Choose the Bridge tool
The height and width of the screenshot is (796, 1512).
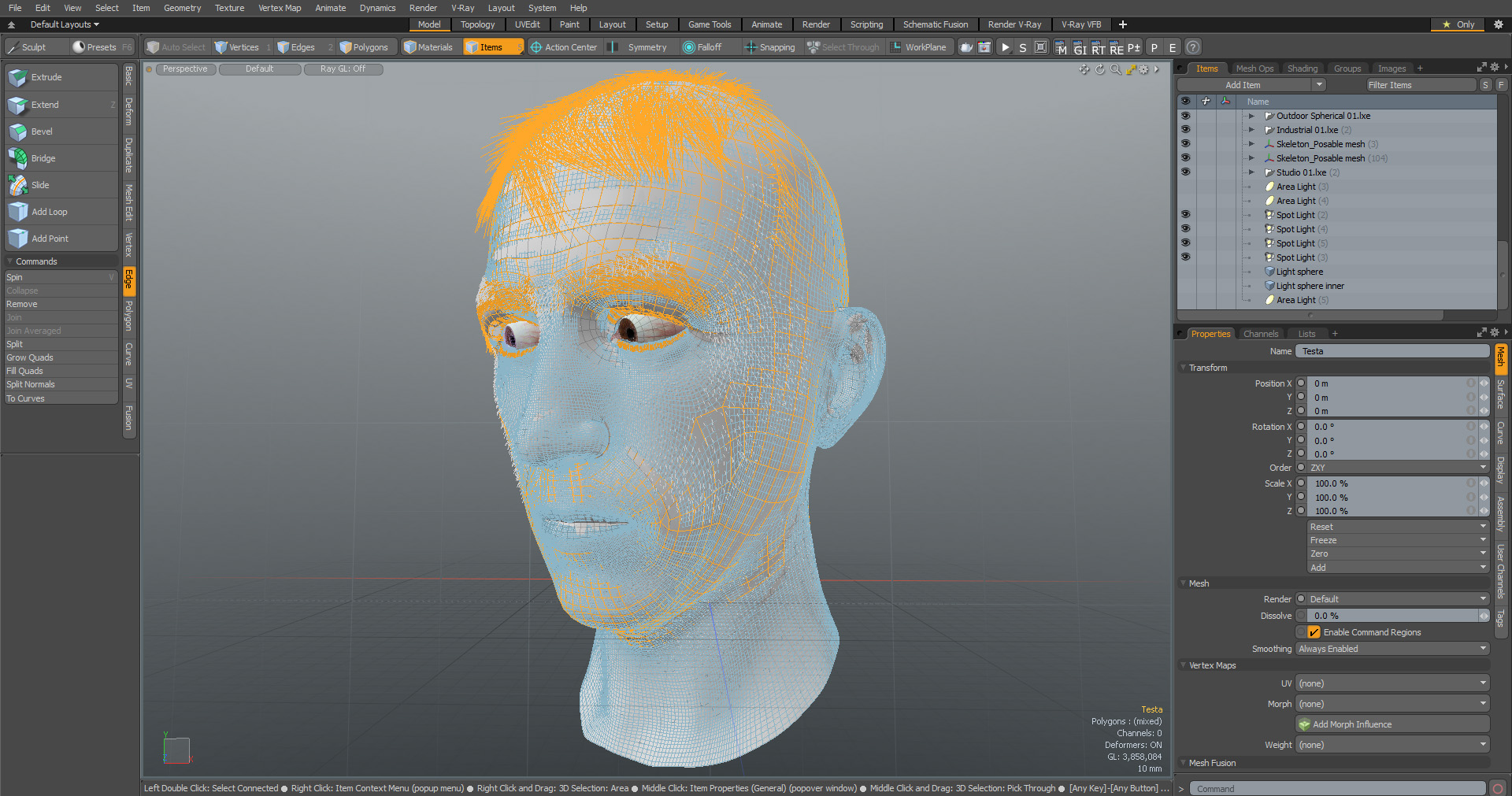click(x=61, y=158)
